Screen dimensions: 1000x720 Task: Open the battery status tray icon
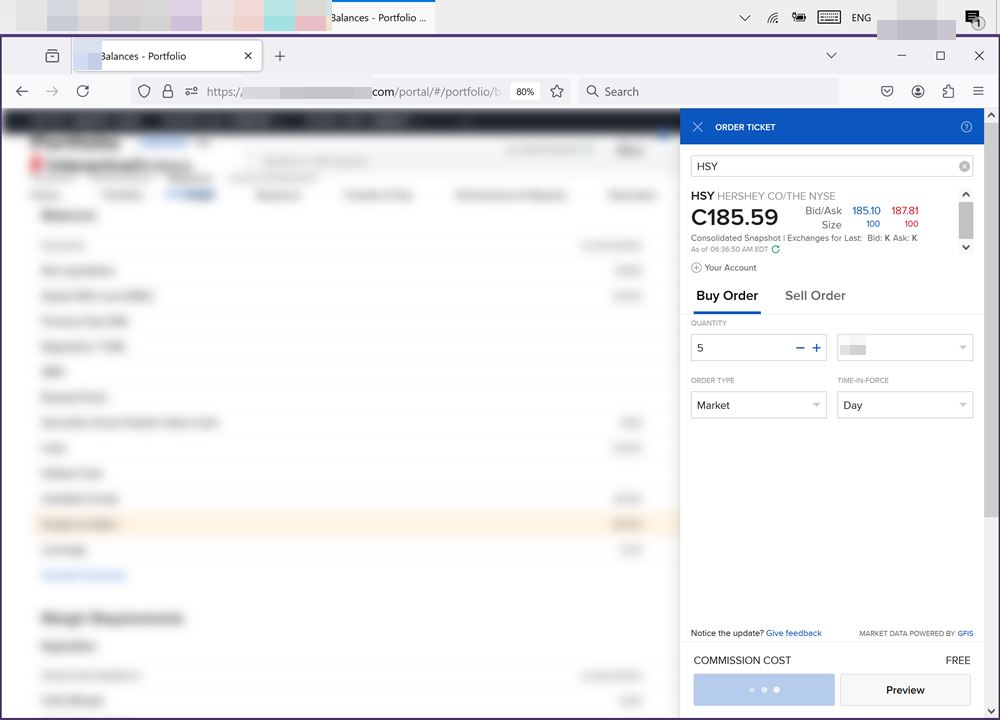tap(798, 17)
